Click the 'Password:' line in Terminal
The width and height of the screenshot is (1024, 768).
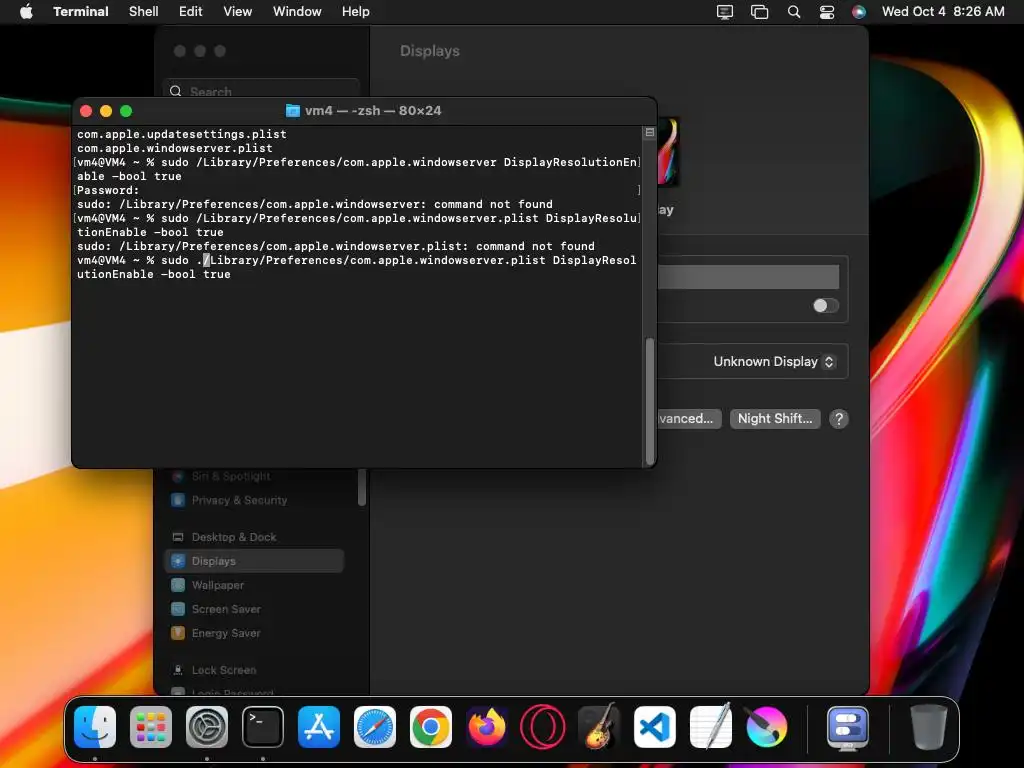(x=108, y=190)
